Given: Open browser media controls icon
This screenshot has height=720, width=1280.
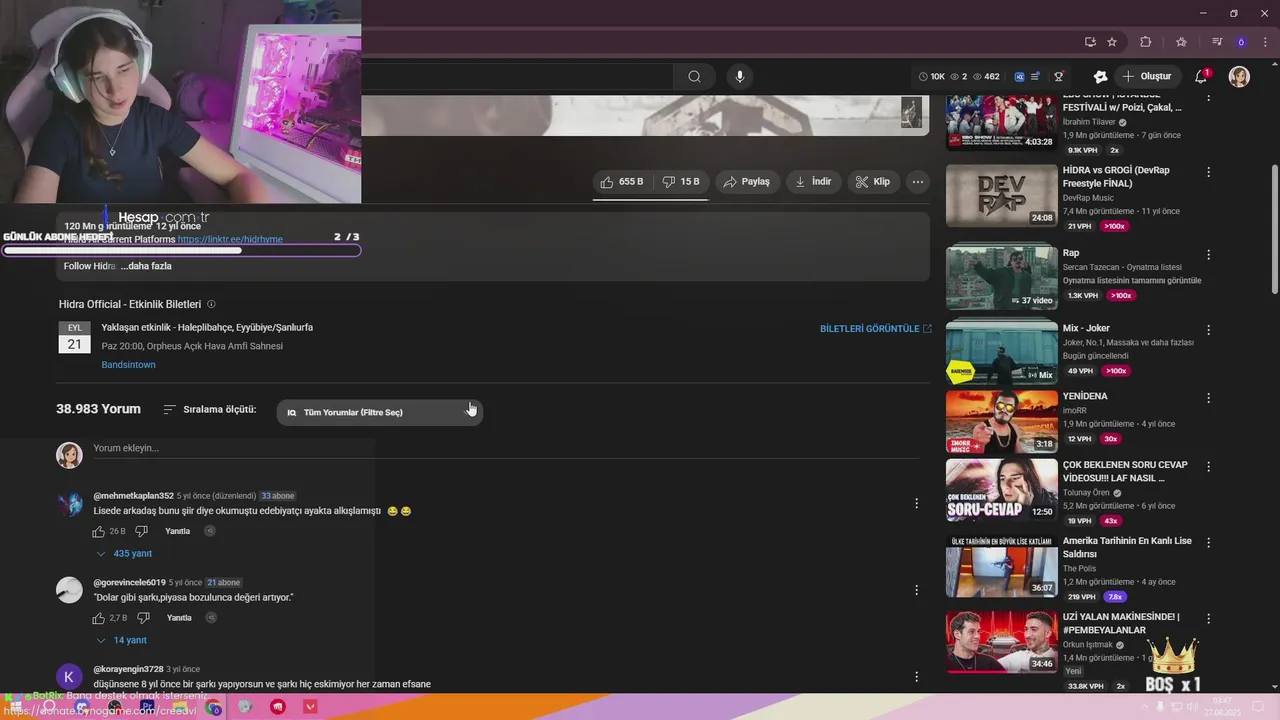Looking at the screenshot, I should (x=1217, y=42).
